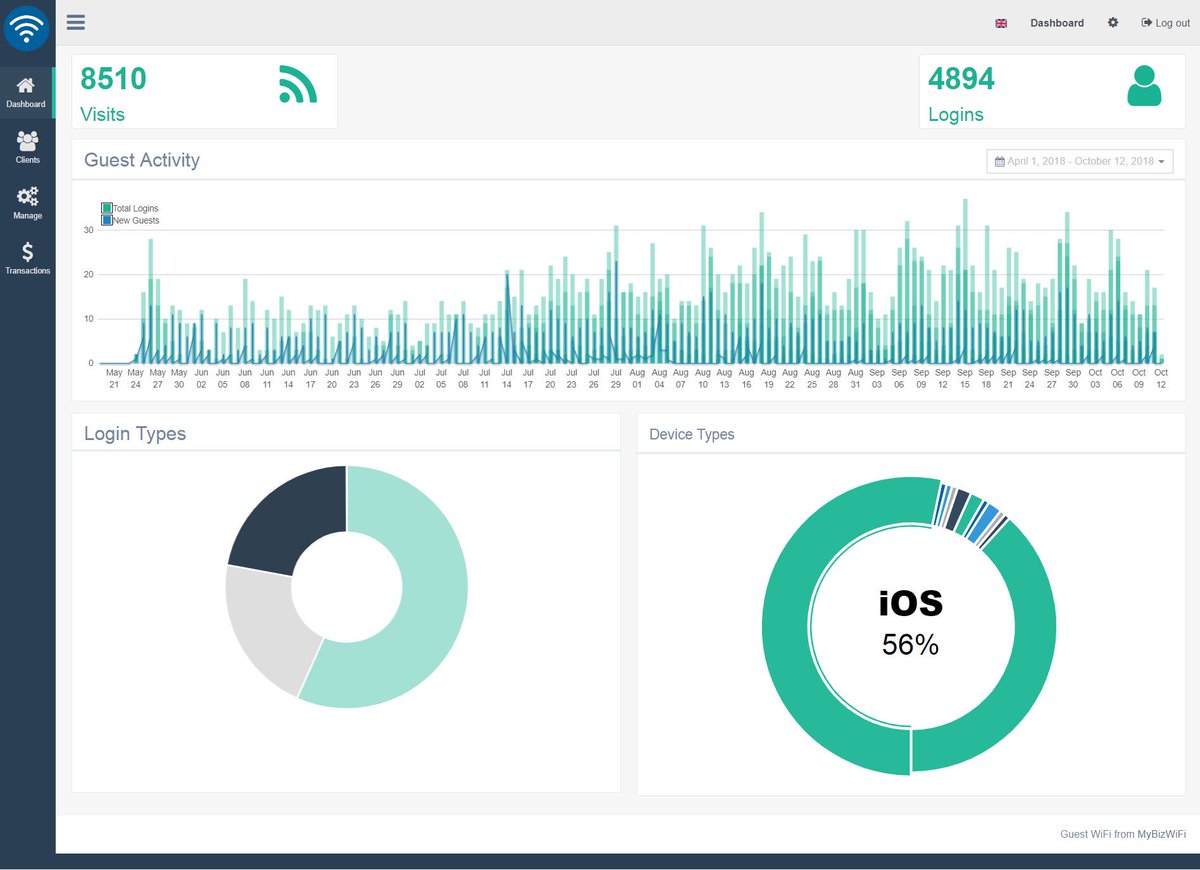Click the 4894 Logins count
Screen dimensions: 1200x870
point(961,78)
